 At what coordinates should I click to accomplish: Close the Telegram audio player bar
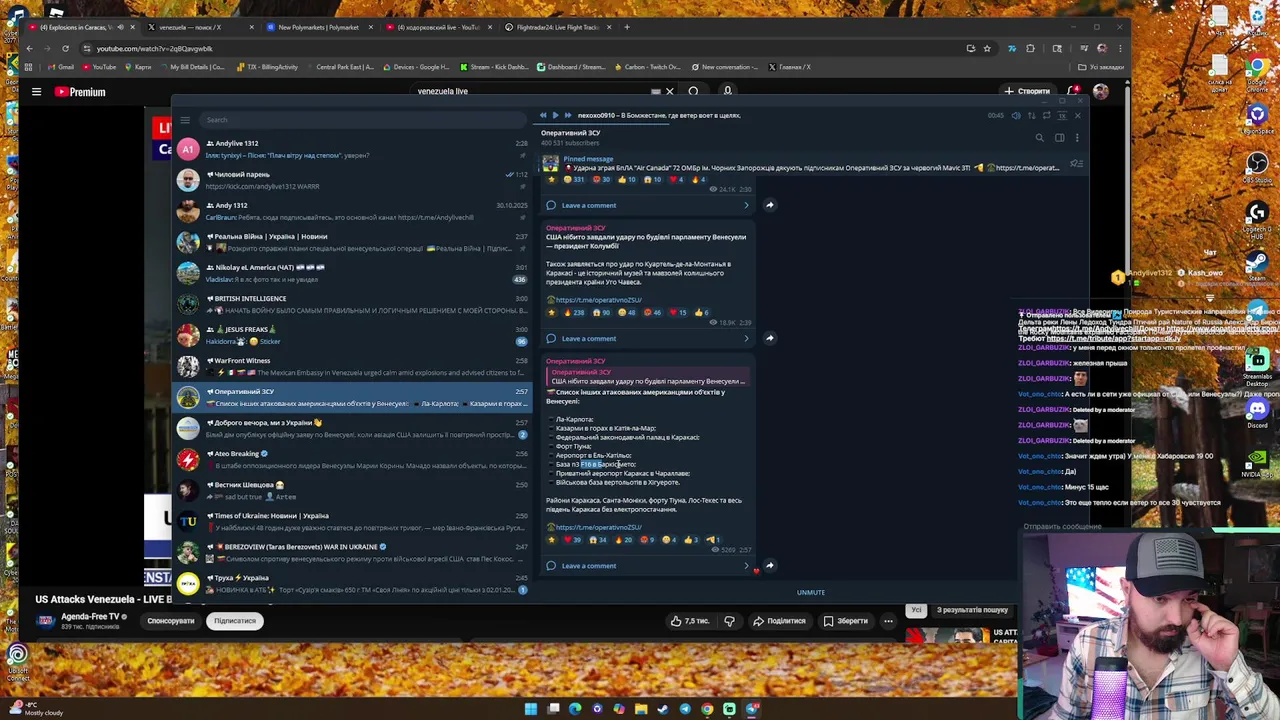(1077, 116)
